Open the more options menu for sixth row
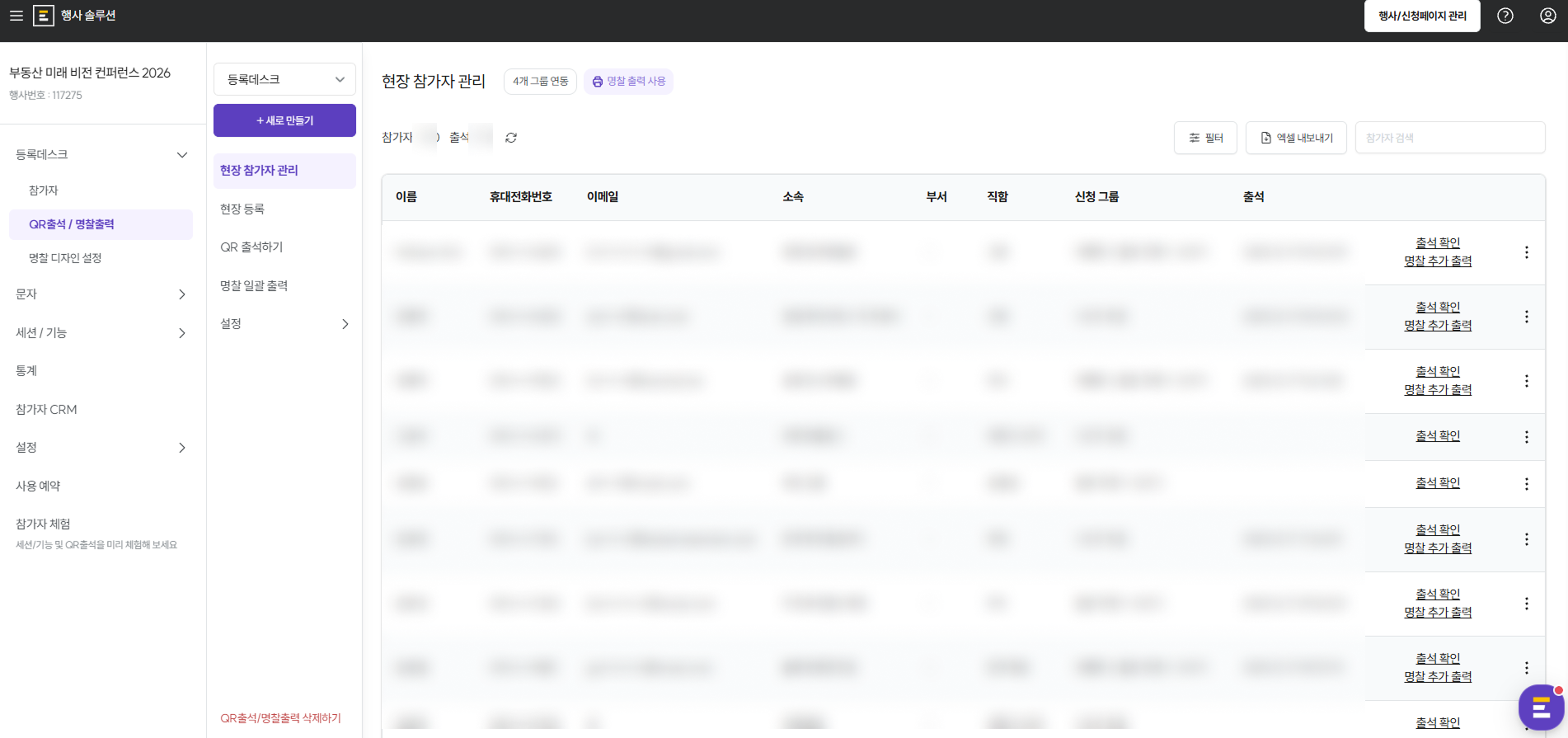Image resolution: width=1568 pixels, height=738 pixels. point(1527,539)
